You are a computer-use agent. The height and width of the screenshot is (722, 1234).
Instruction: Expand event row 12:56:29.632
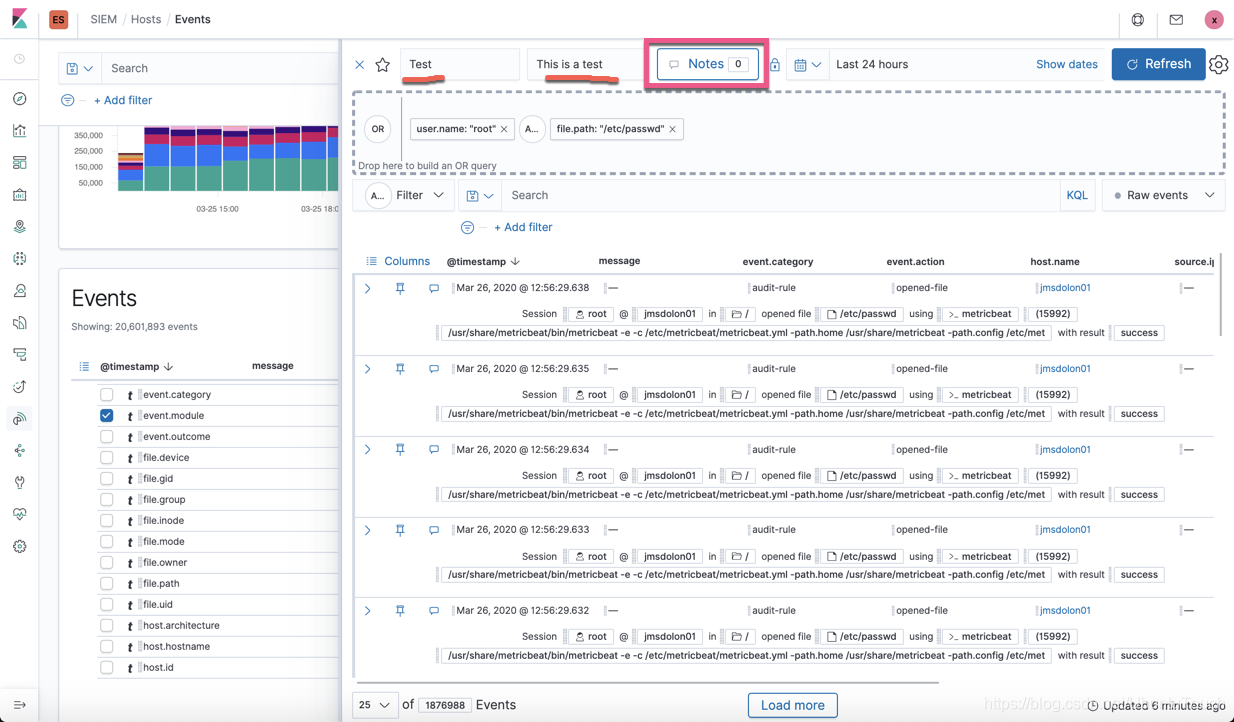[x=368, y=611]
